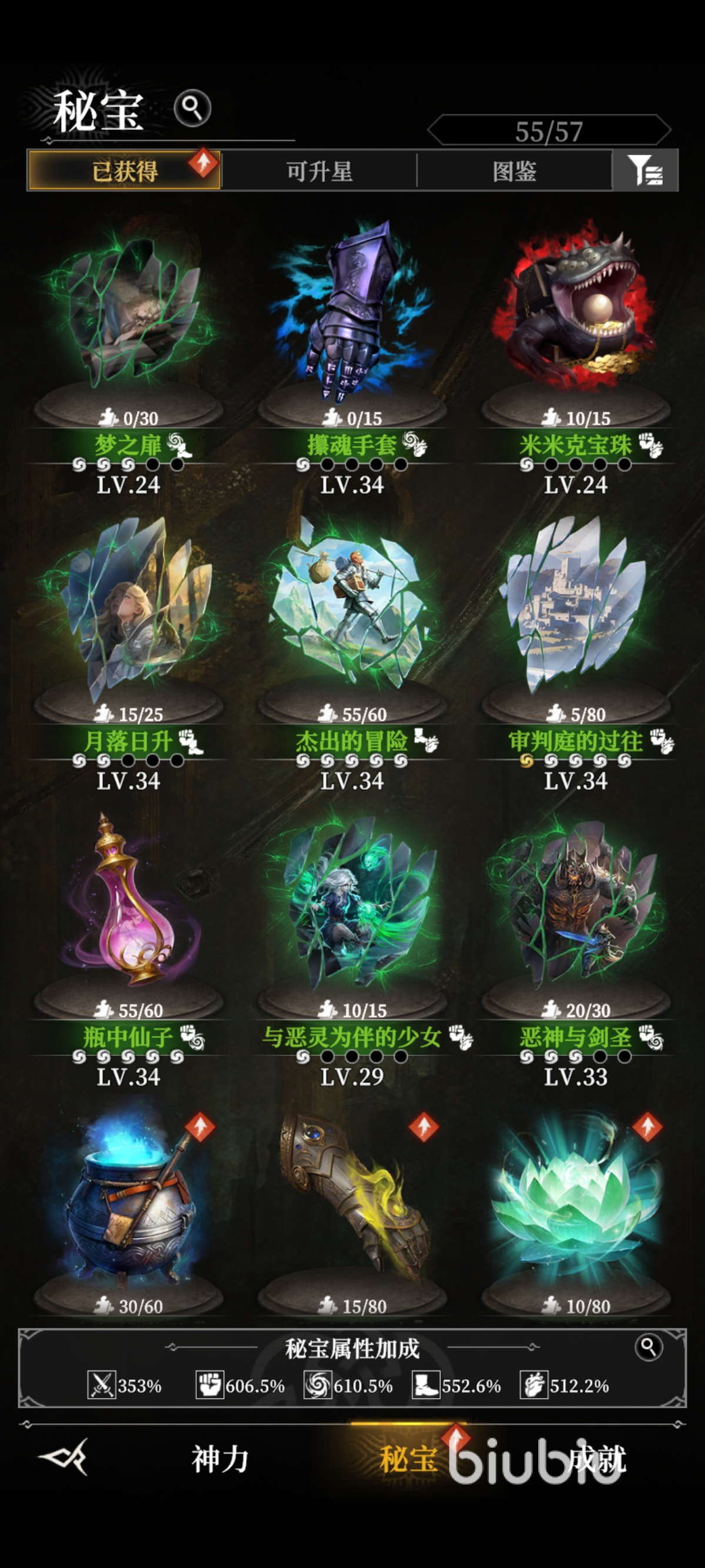The image size is (705, 1568).
Task: Select the 已获得 tab
Action: pyautogui.click(x=125, y=171)
